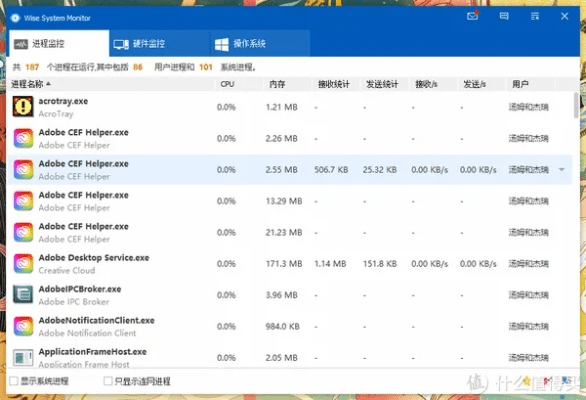Click the total process count 187
This screenshot has width=586, height=400.
[x=32, y=67]
